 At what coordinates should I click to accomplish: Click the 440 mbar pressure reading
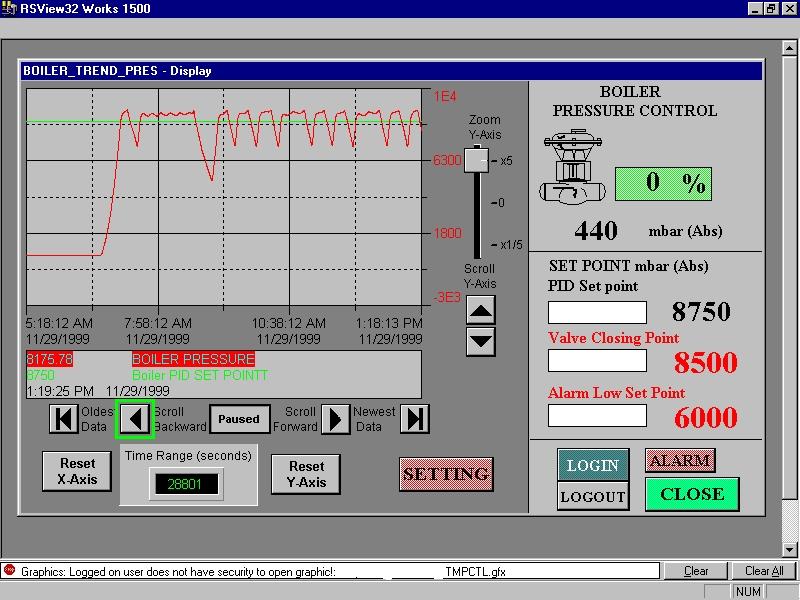[596, 231]
